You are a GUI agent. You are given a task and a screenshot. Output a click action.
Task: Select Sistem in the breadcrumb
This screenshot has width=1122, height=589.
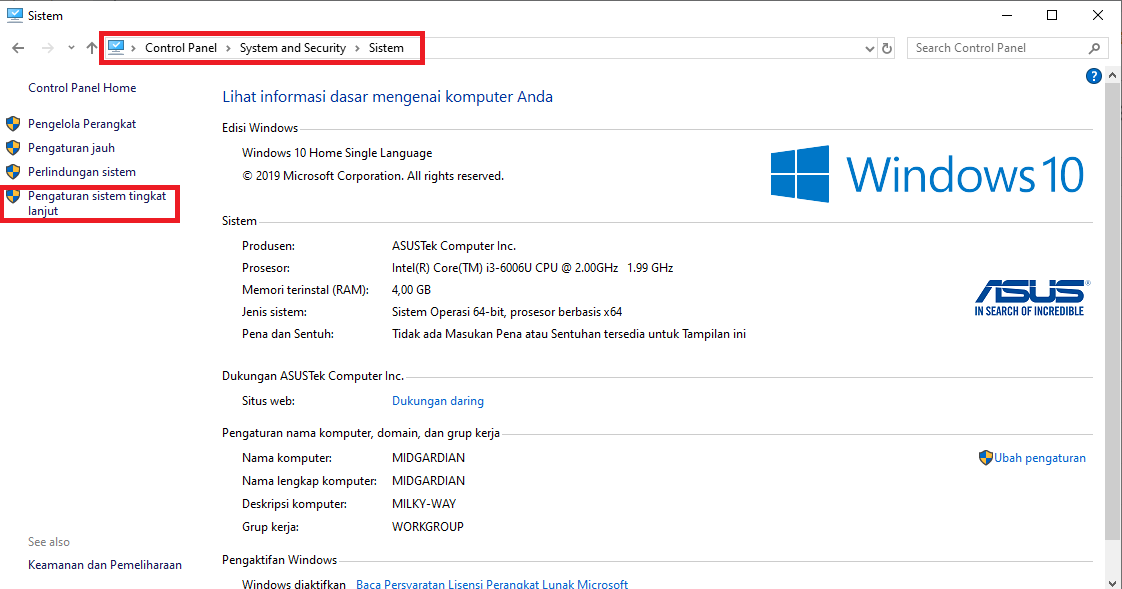pyautogui.click(x=386, y=48)
